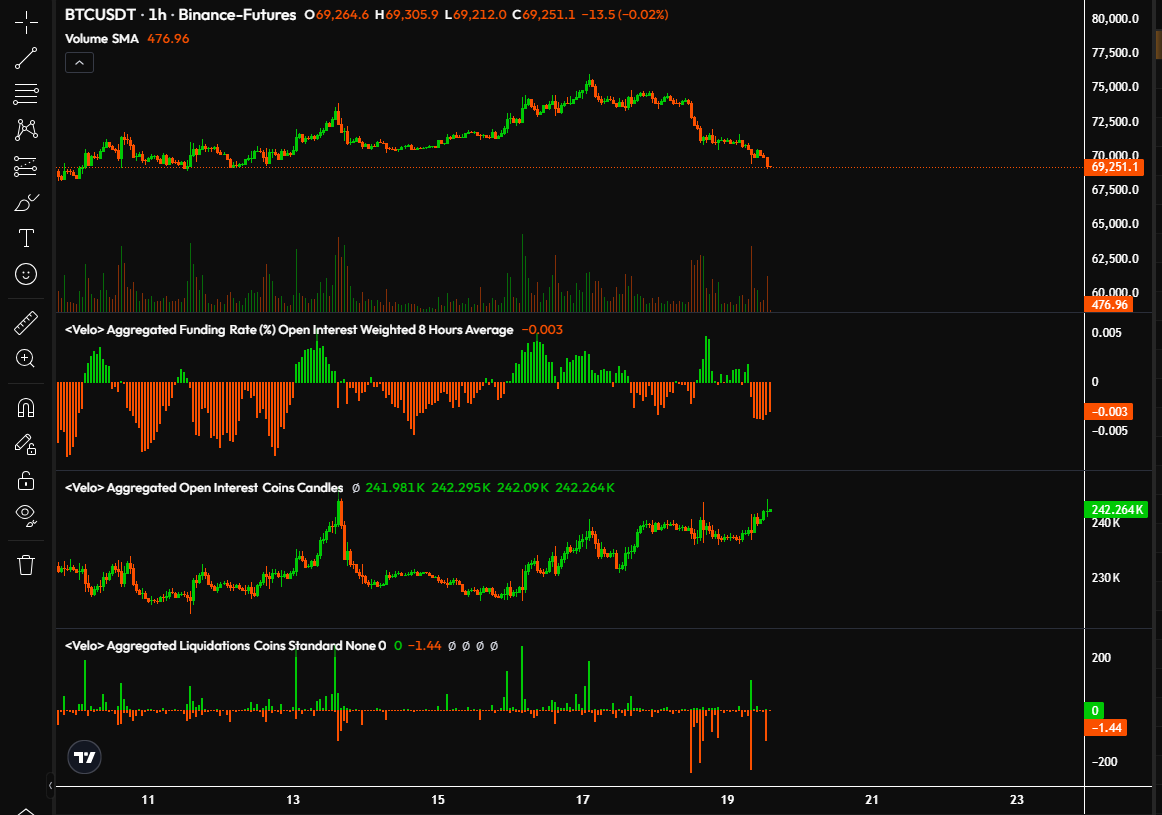The image size is (1162, 815).
Task: Click the 230K open interest scale value
Action: coord(1106,578)
